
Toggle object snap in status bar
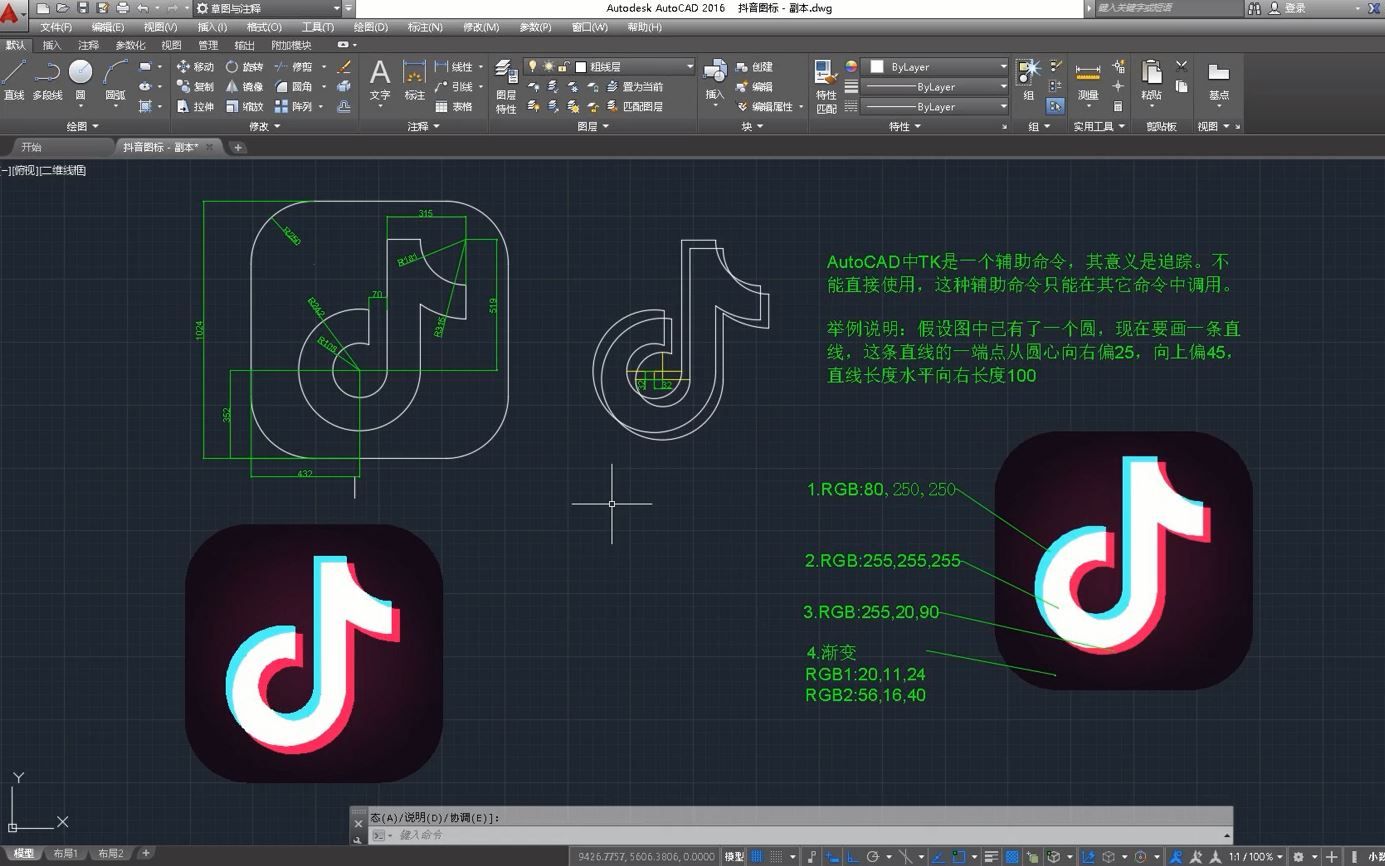tap(958, 856)
